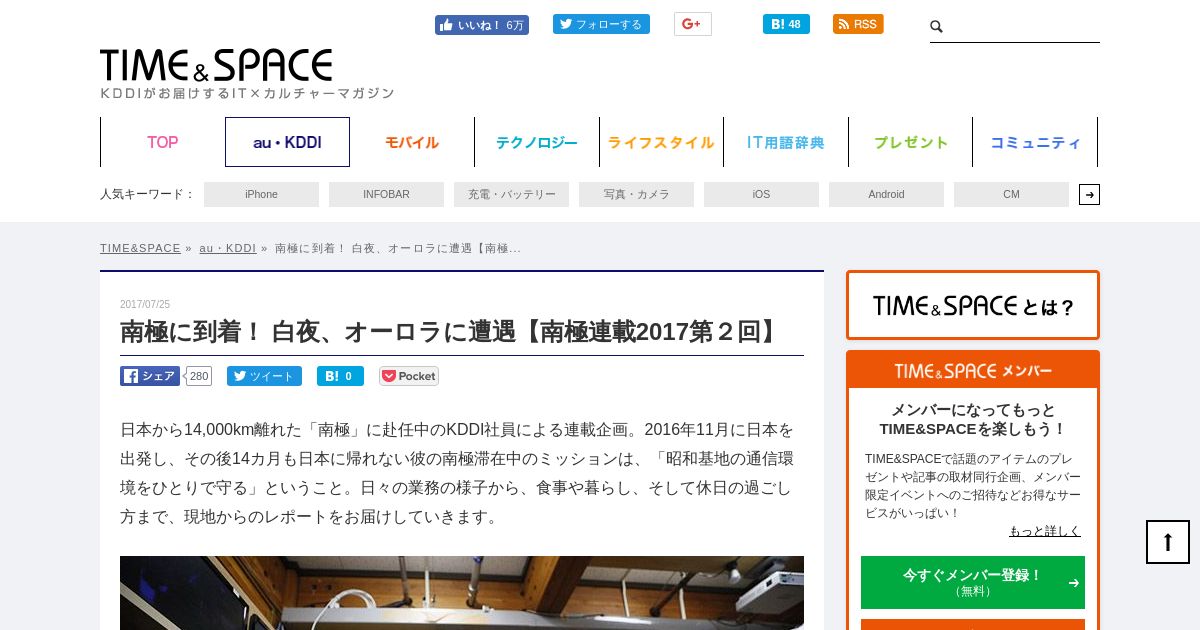The image size is (1200, 630).
Task: Open the コミュニティ navigation tab
Action: 1035,142
